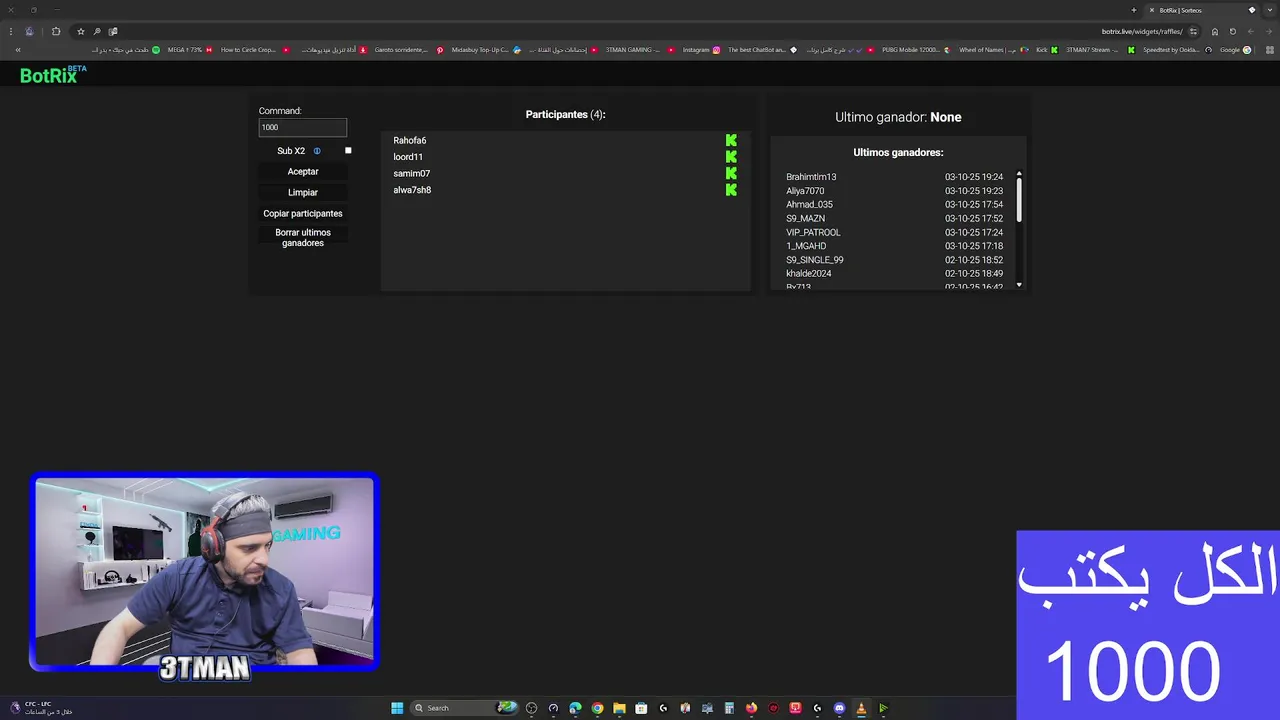Click Borrar ultimos ganadores button
This screenshot has height=720, width=1280.
click(x=303, y=238)
